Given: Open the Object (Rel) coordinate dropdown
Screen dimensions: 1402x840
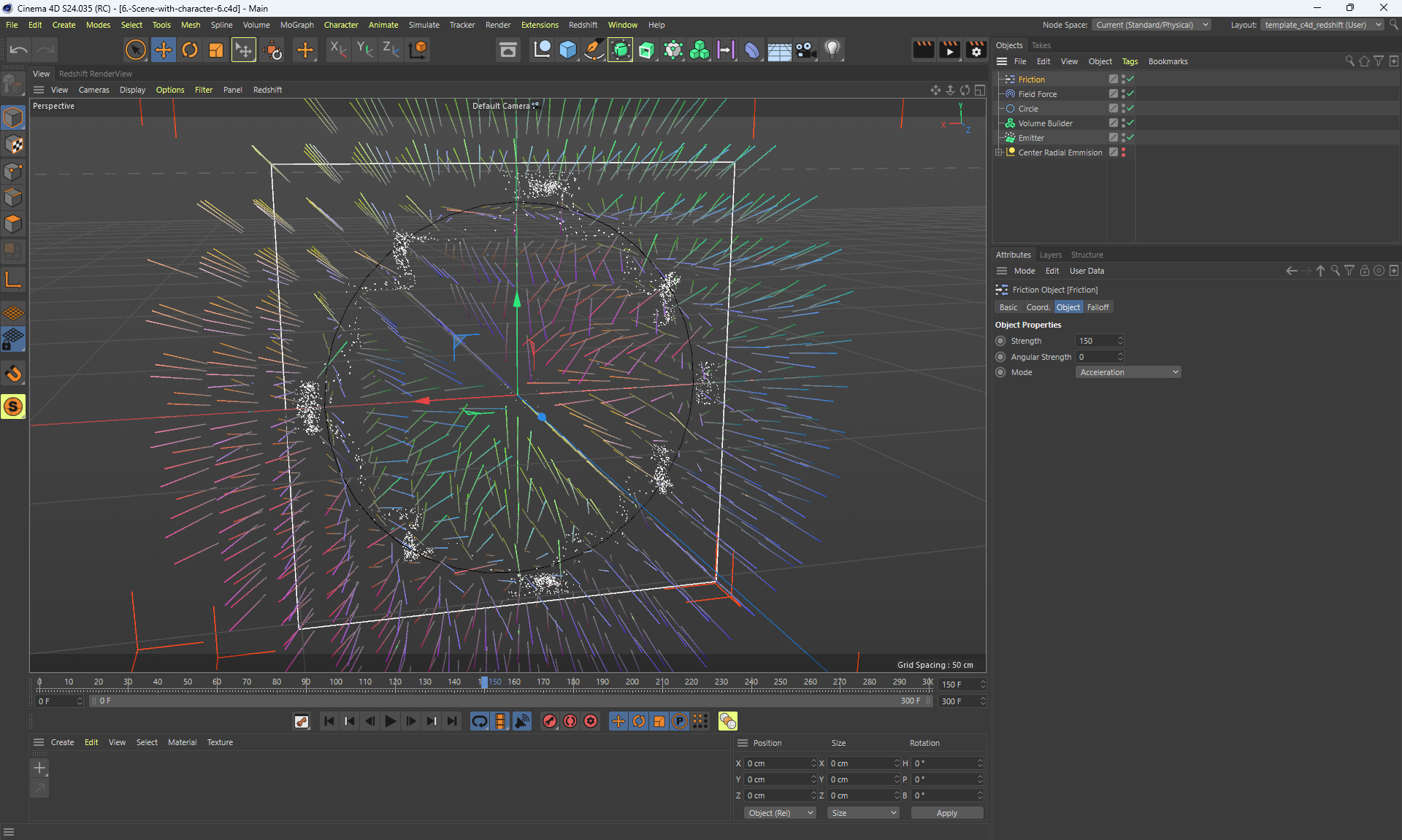Looking at the screenshot, I should 780,813.
